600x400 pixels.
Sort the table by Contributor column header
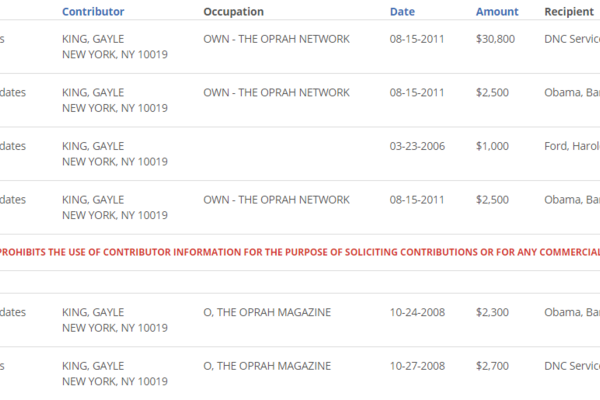click(93, 12)
